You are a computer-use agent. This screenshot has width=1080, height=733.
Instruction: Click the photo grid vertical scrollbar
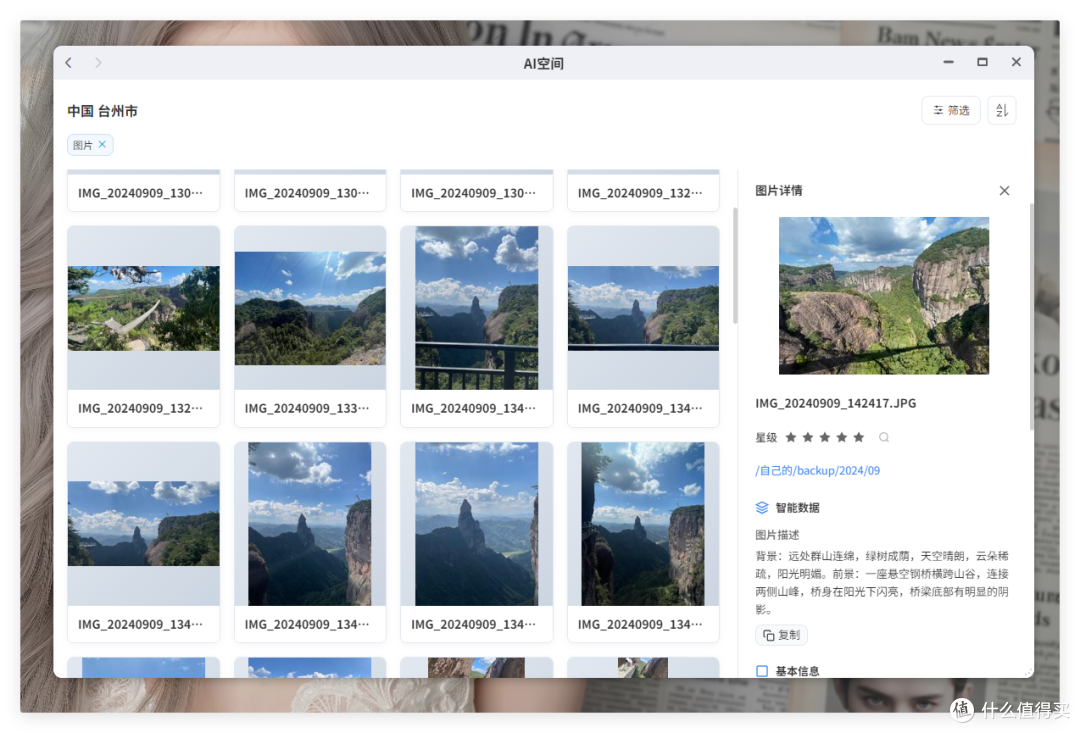click(735, 265)
